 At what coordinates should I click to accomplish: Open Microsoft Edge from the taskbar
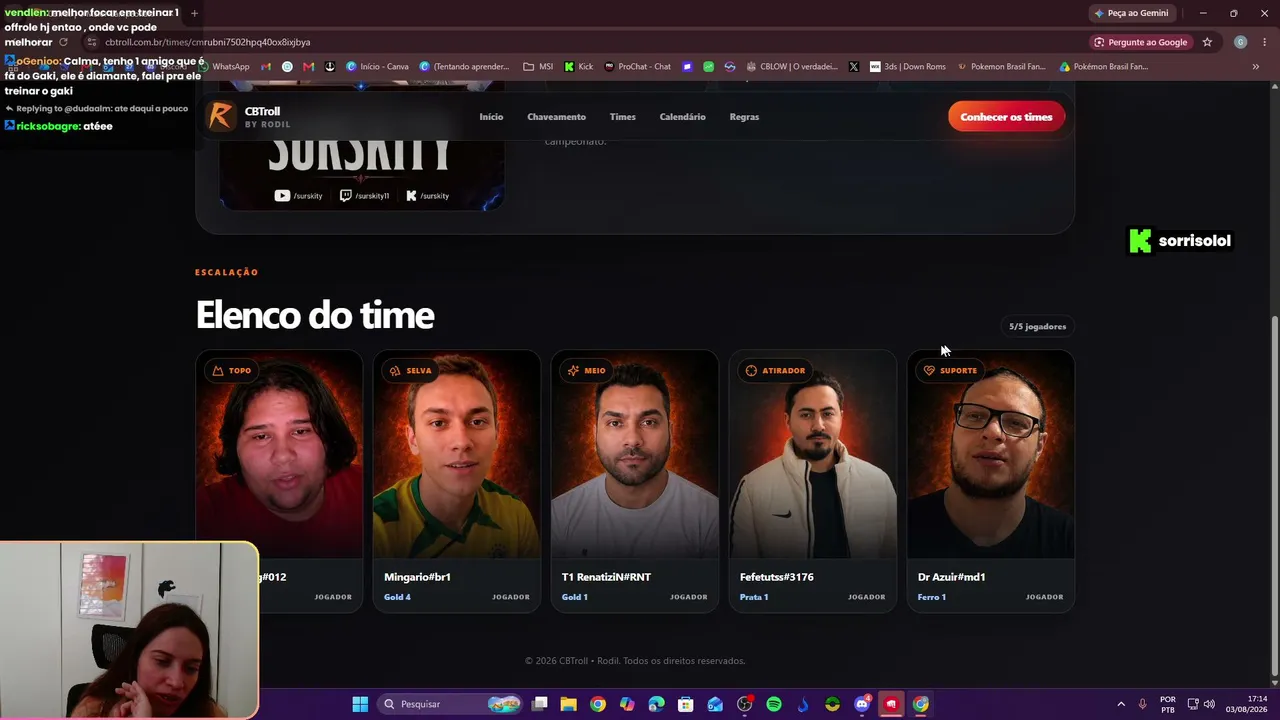[656, 704]
